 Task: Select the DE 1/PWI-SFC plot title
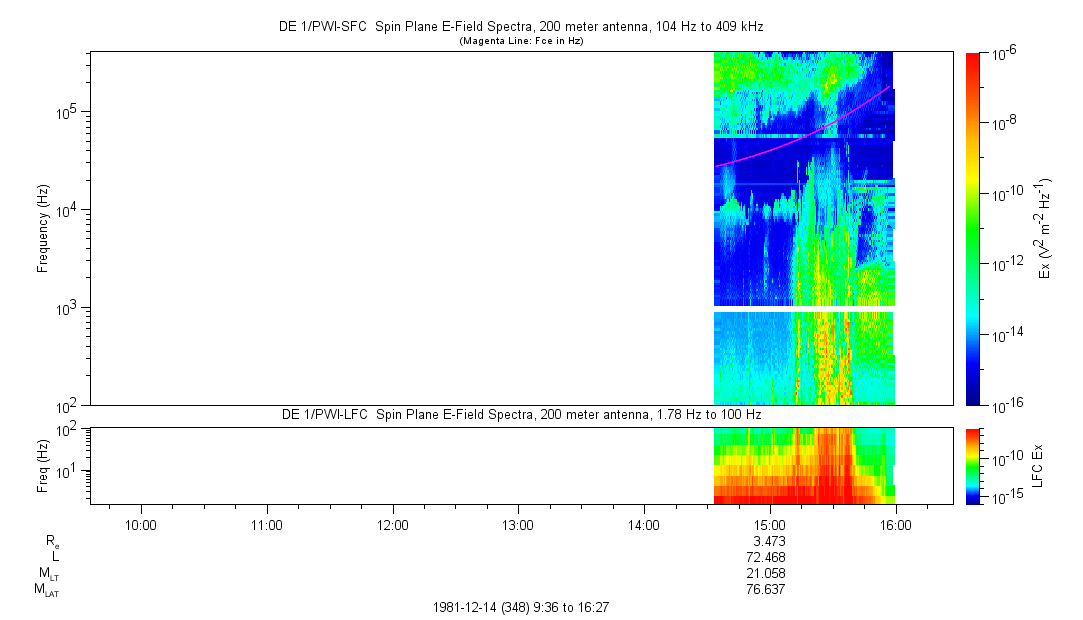pos(520,27)
